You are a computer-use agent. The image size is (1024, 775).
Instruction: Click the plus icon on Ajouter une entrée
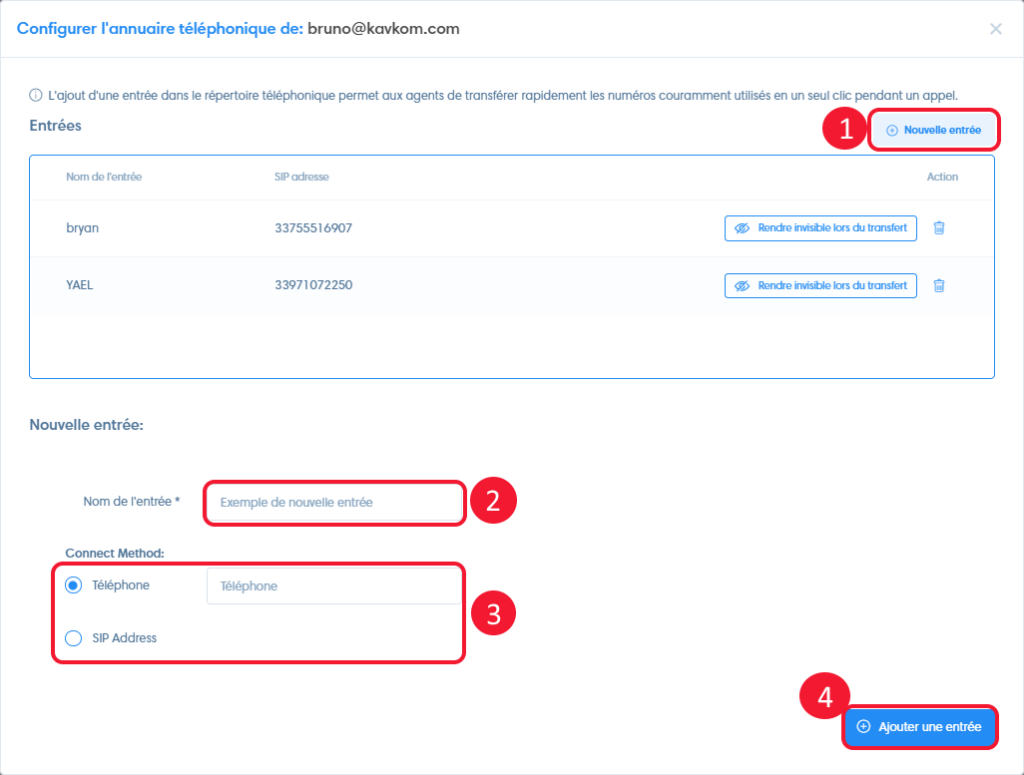(x=862, y=727)
